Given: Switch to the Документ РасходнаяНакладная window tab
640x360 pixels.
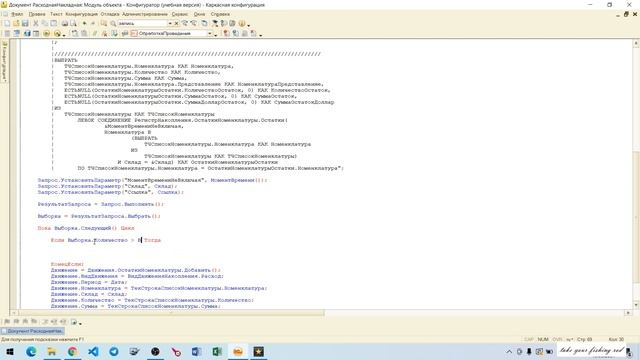Looking at the screenshot, I should point(32,331).
